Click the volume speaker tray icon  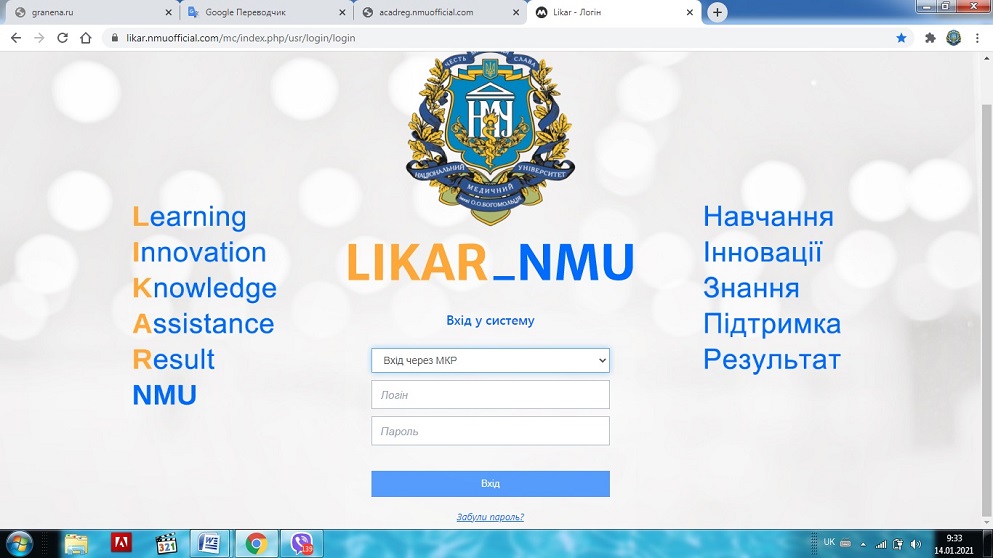click(916, 544)
